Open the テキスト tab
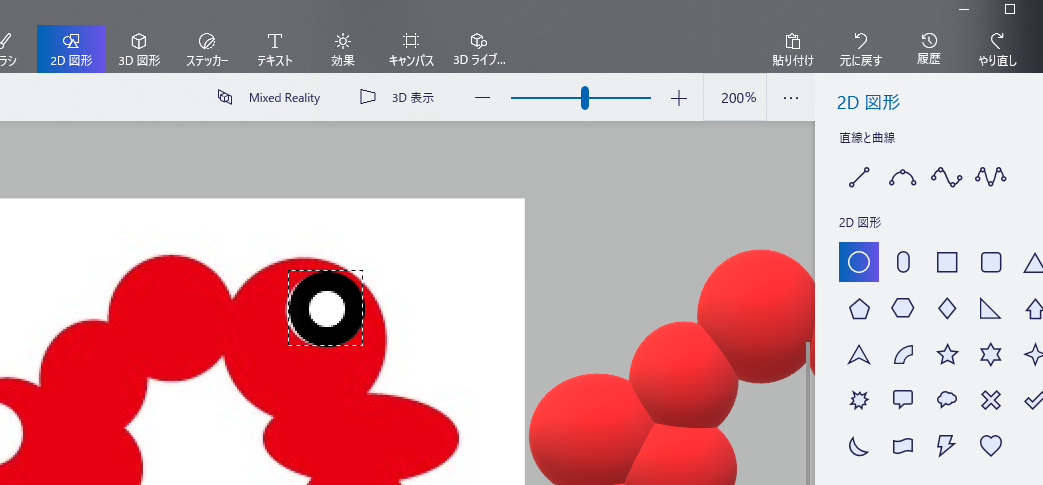 [x=275, y=49]
